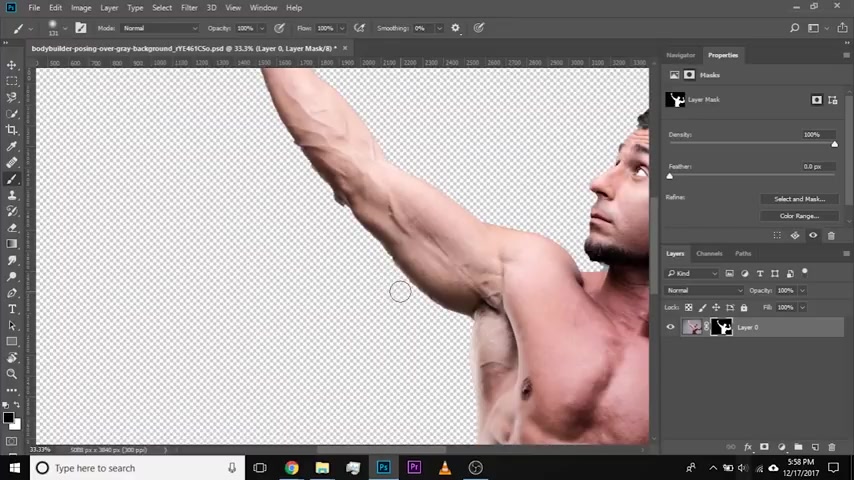Click the delete mask trash icon in Properties

(831, 235)
